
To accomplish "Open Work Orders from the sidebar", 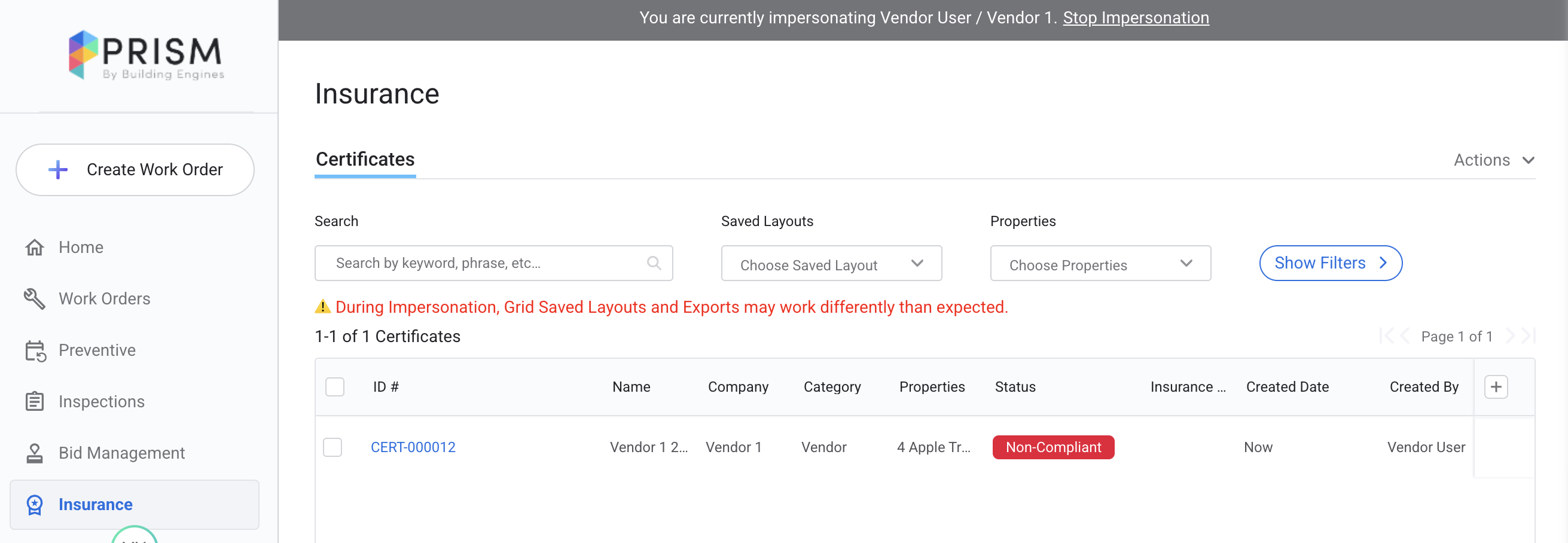I will point(104,299).
